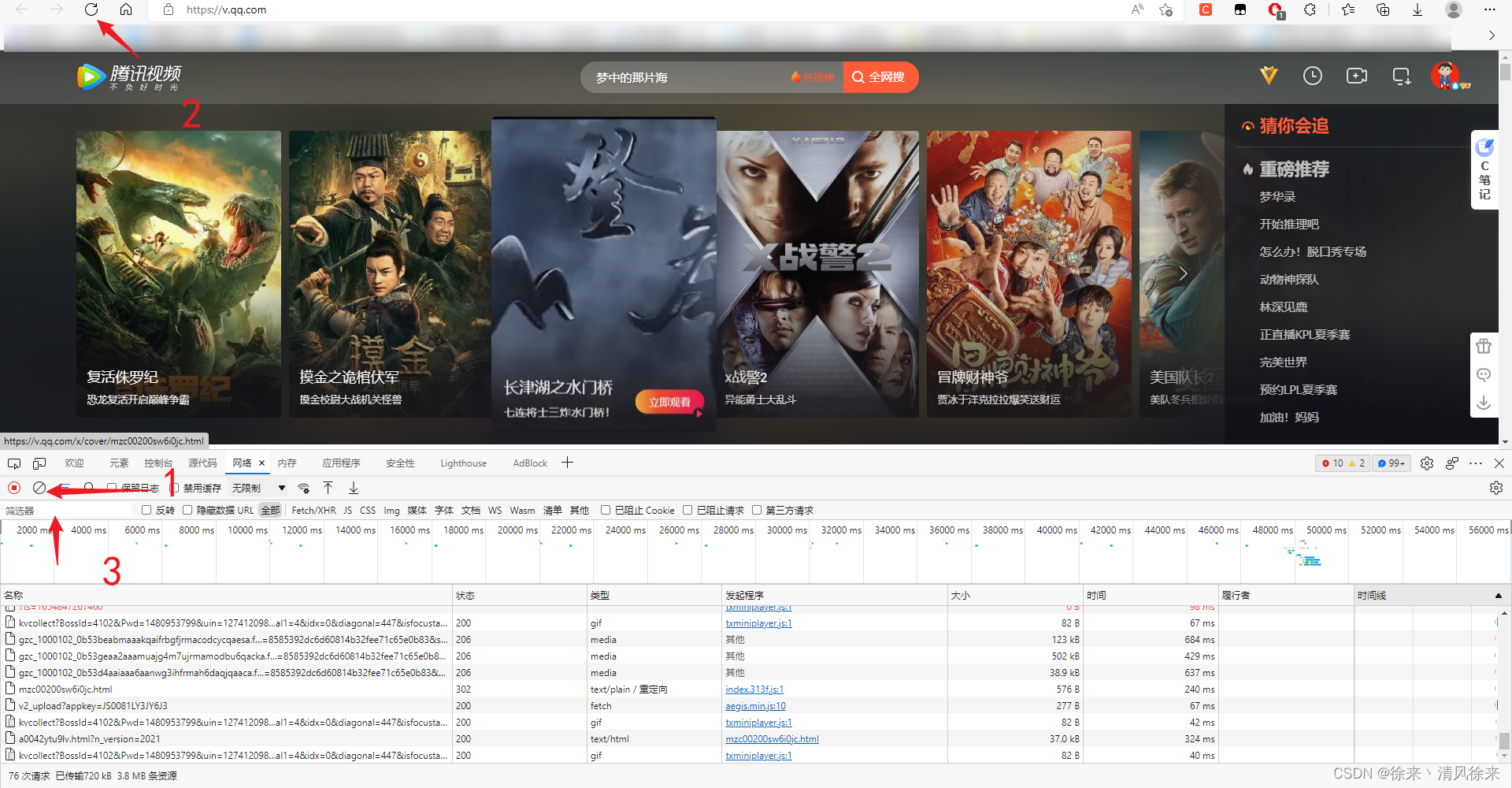Click the browser refresh button
The width and height of the screenshot is (1512, 788).
pos(91,9)
